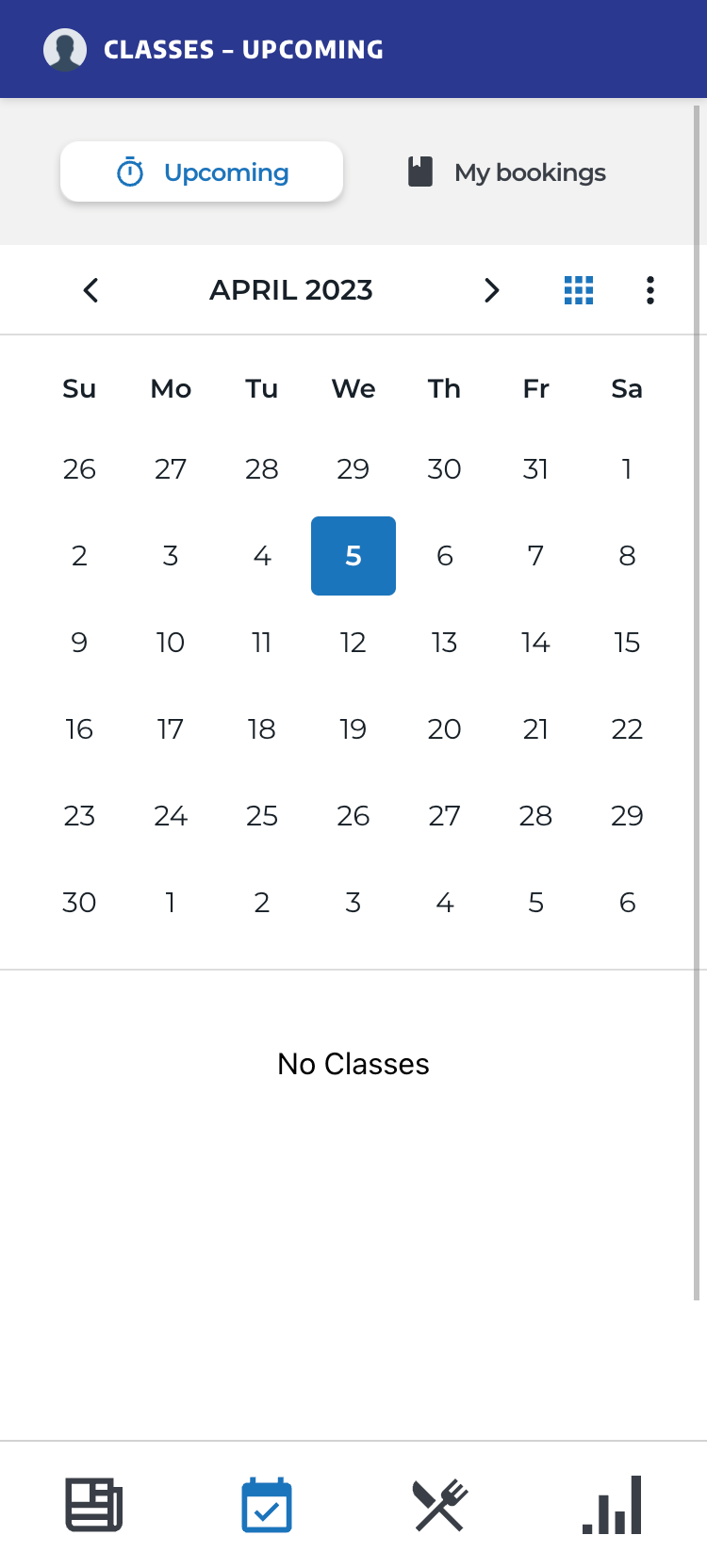Screen dimensions: 707x1568
Task: Click the APRIL 2023 month title
Action: coord(291,290)
